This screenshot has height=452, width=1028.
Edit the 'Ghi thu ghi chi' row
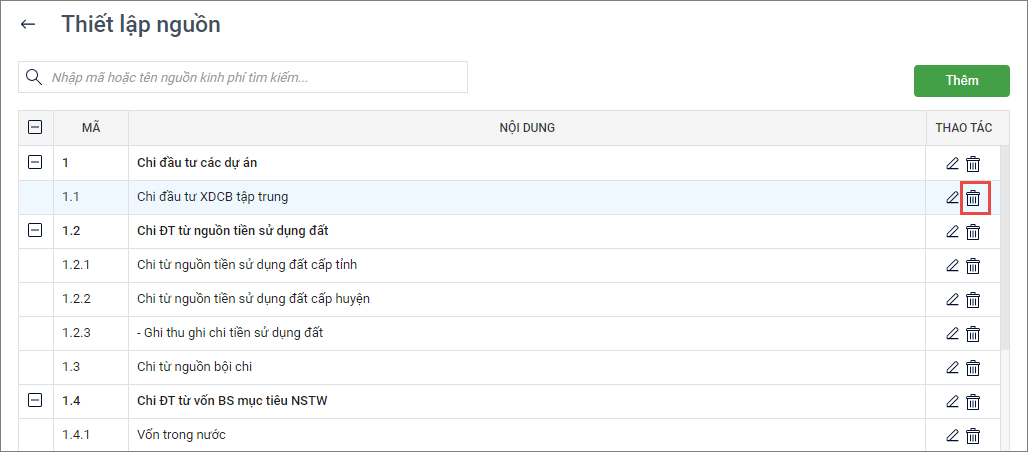click(952, 333)
